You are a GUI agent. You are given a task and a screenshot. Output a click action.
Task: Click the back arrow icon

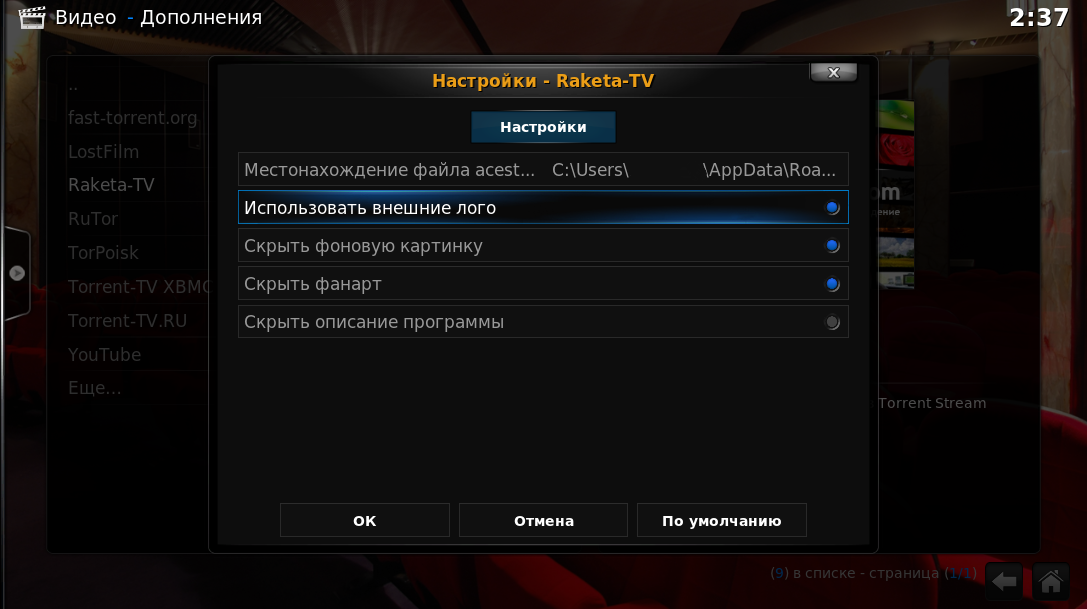[x=1004, y=581]
